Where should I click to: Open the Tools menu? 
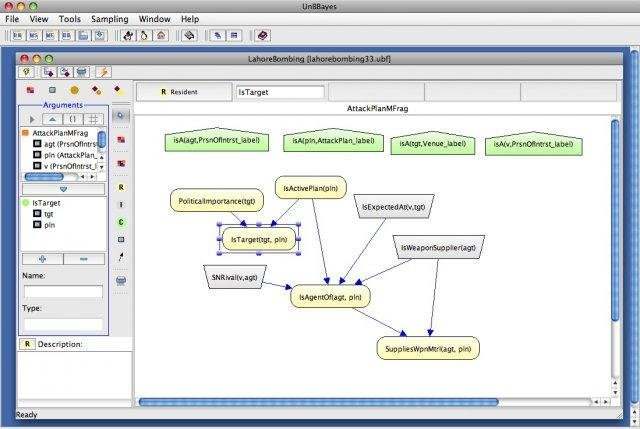(x=70, y=19)
